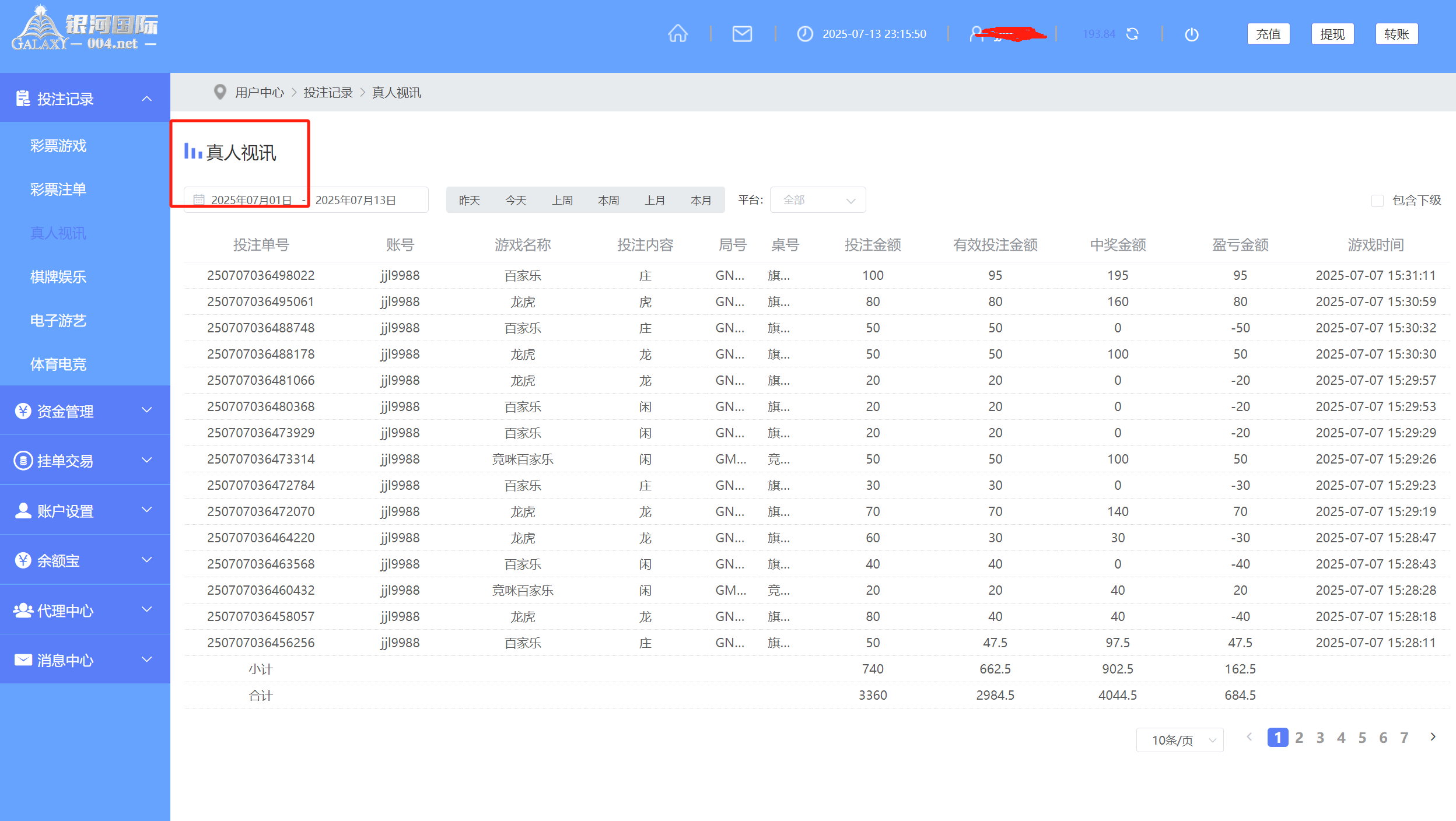Click the power logout icon

(1191, 34)
